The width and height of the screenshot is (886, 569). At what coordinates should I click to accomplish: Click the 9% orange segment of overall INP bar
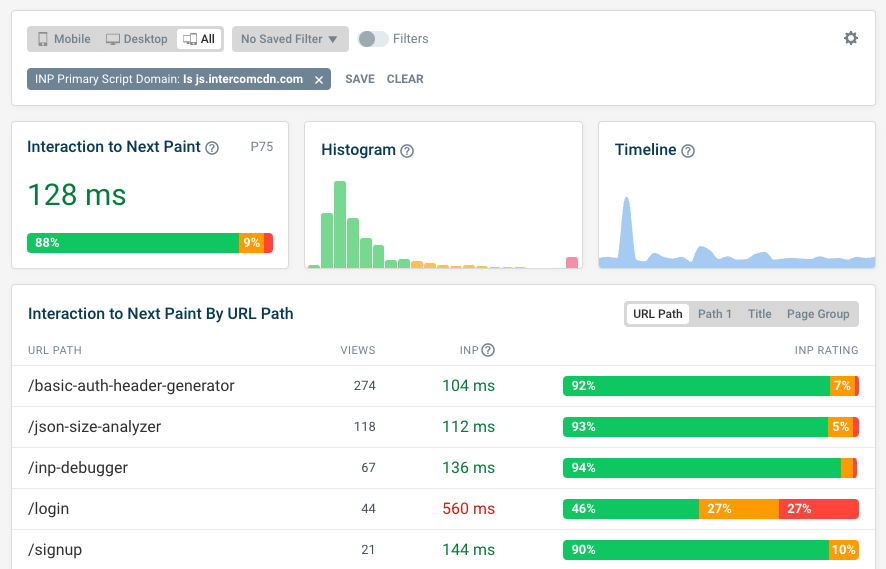click(x=251, y=243)
